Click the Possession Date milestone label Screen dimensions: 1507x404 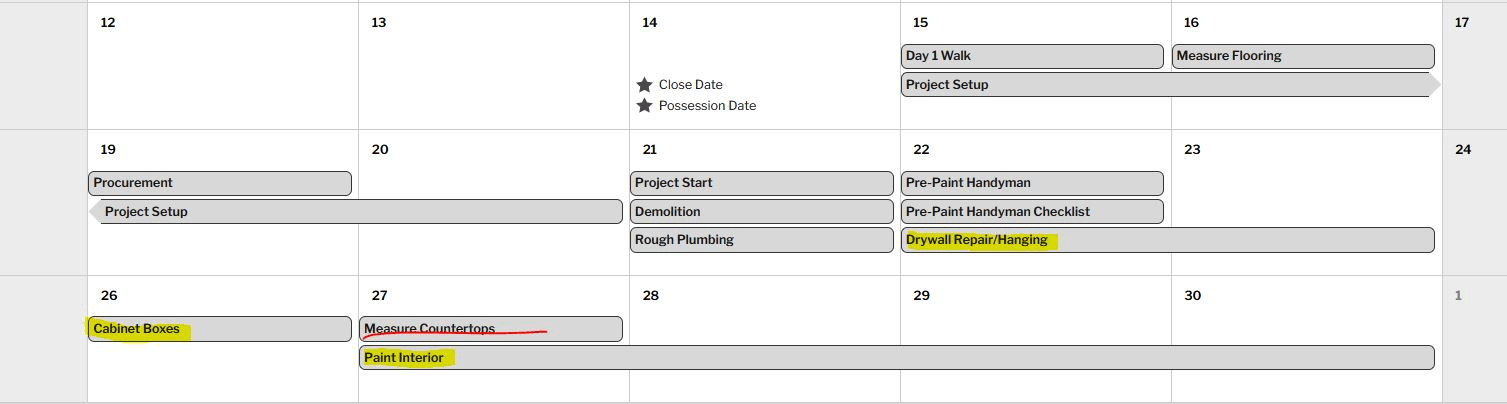point(708,106)
